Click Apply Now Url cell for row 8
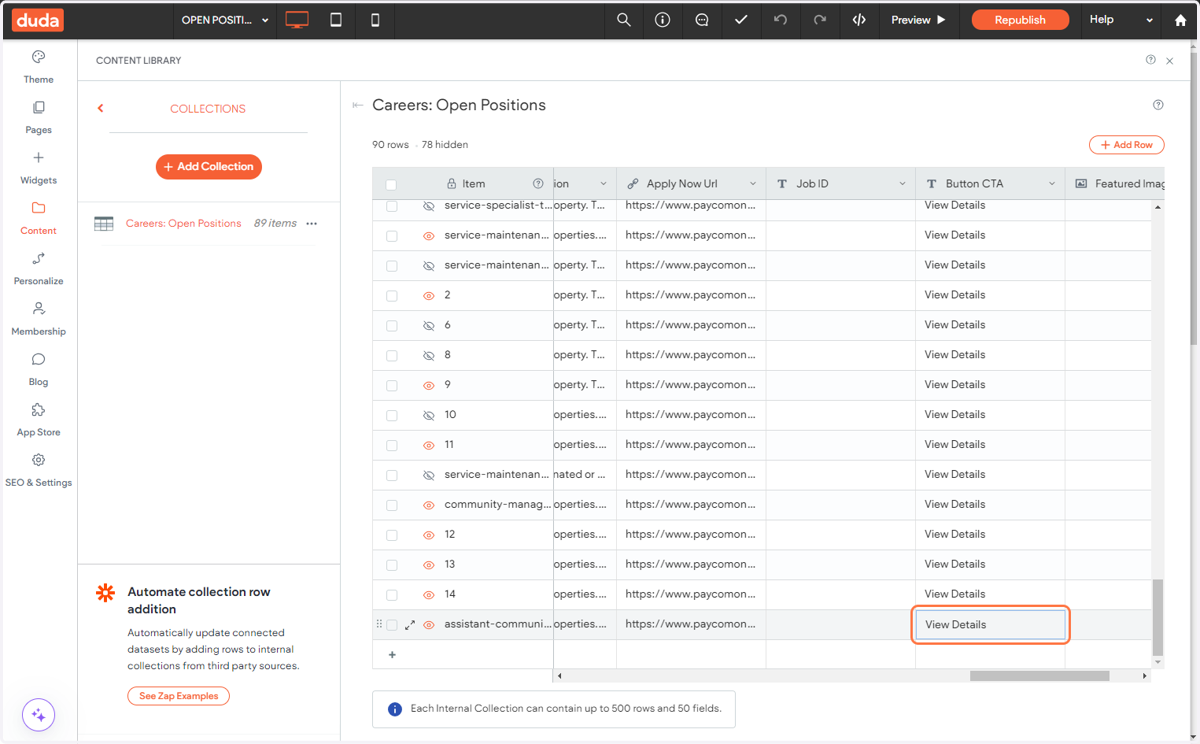Image resolution: width=1200 pixels, height=744 pixels. 691,355
